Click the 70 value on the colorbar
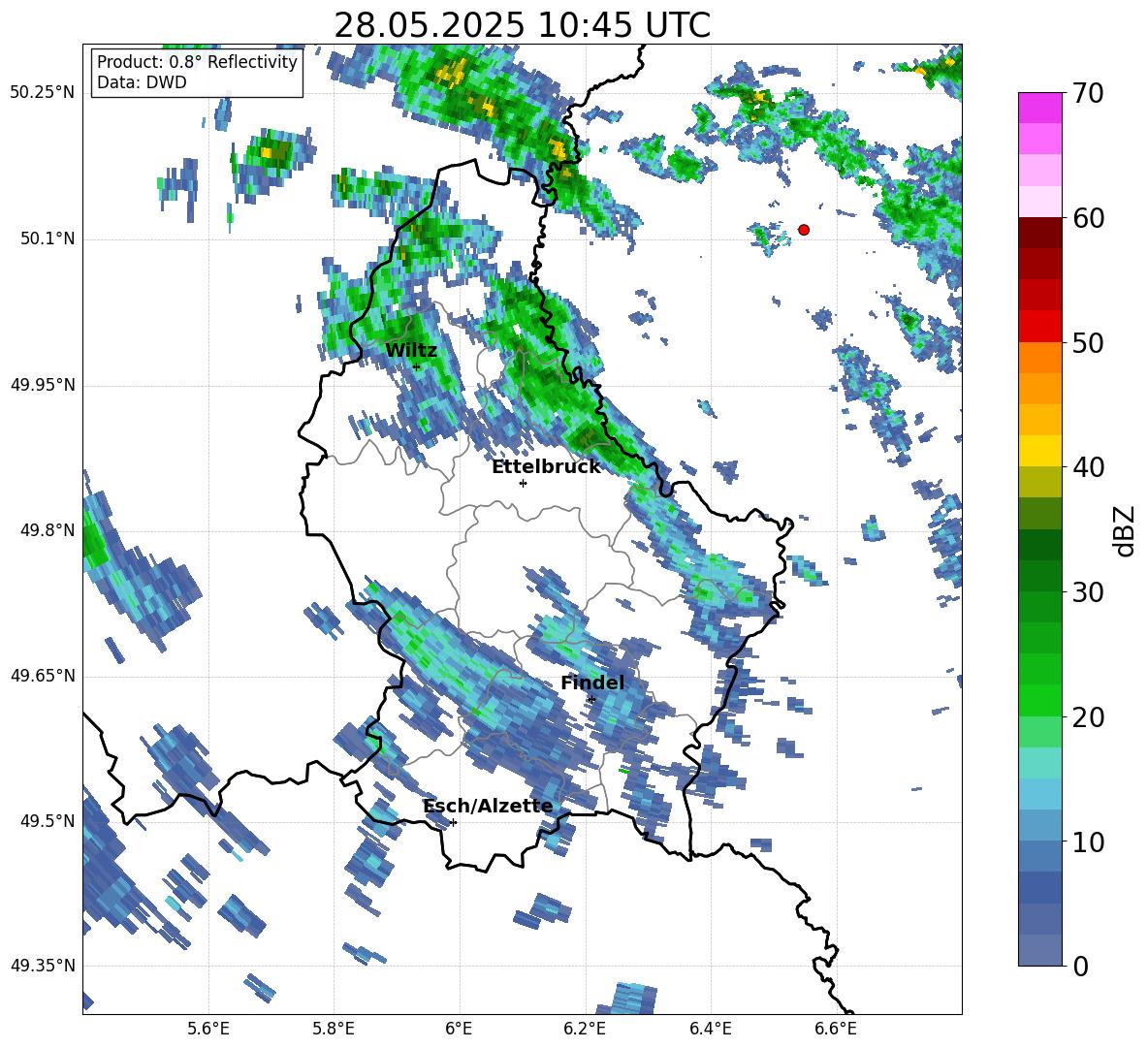This screenshot has height=1048, width=1148. 1087,93
